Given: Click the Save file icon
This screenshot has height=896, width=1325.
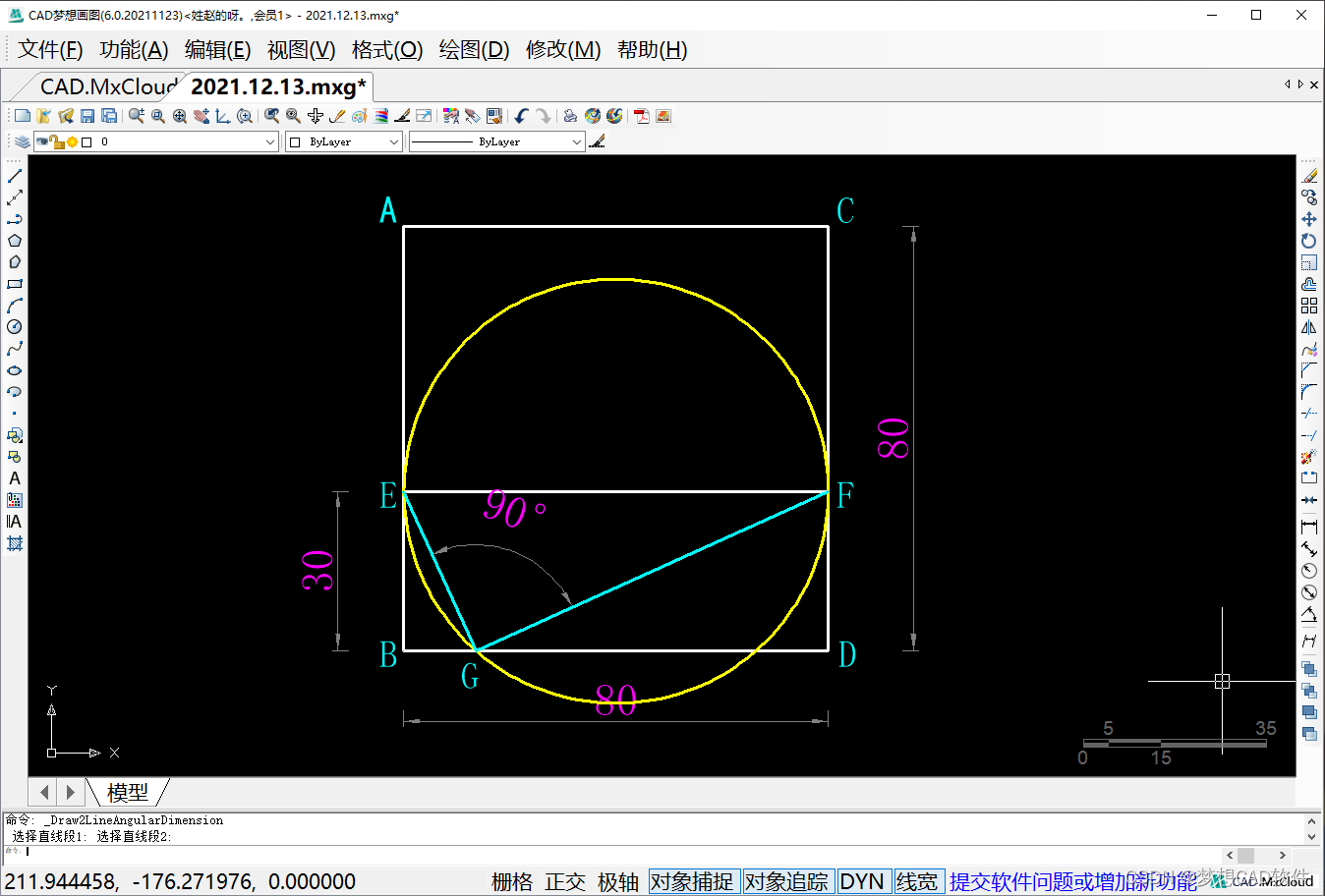Looking at the screenshot, I should [x=87, y=116].
